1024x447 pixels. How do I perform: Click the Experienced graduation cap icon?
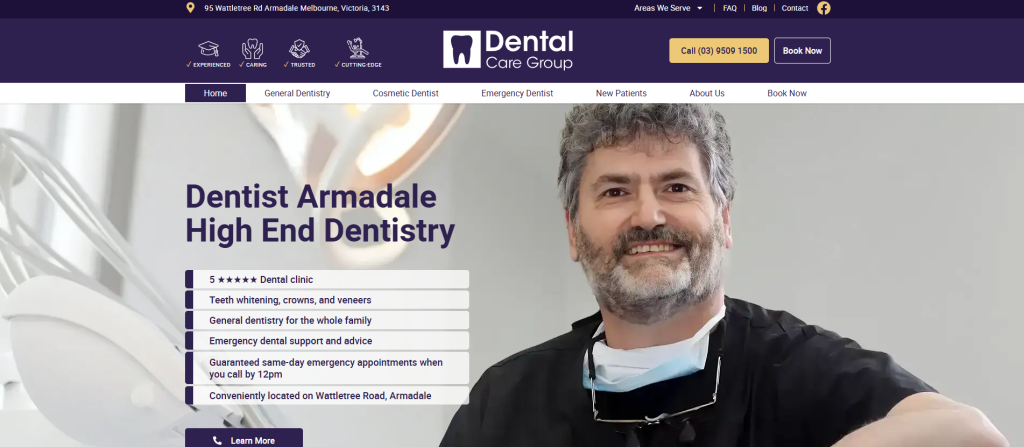click(208, 48)
